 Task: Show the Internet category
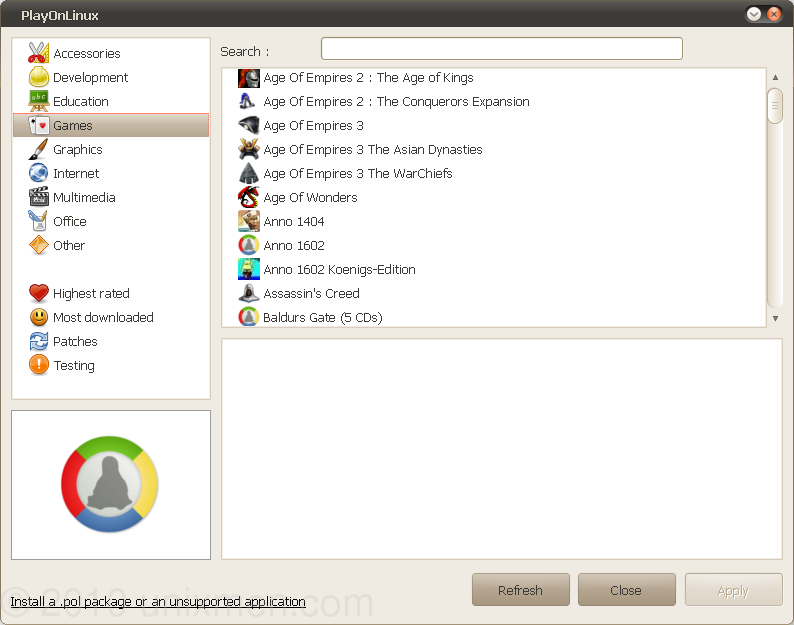pos(111,173)
